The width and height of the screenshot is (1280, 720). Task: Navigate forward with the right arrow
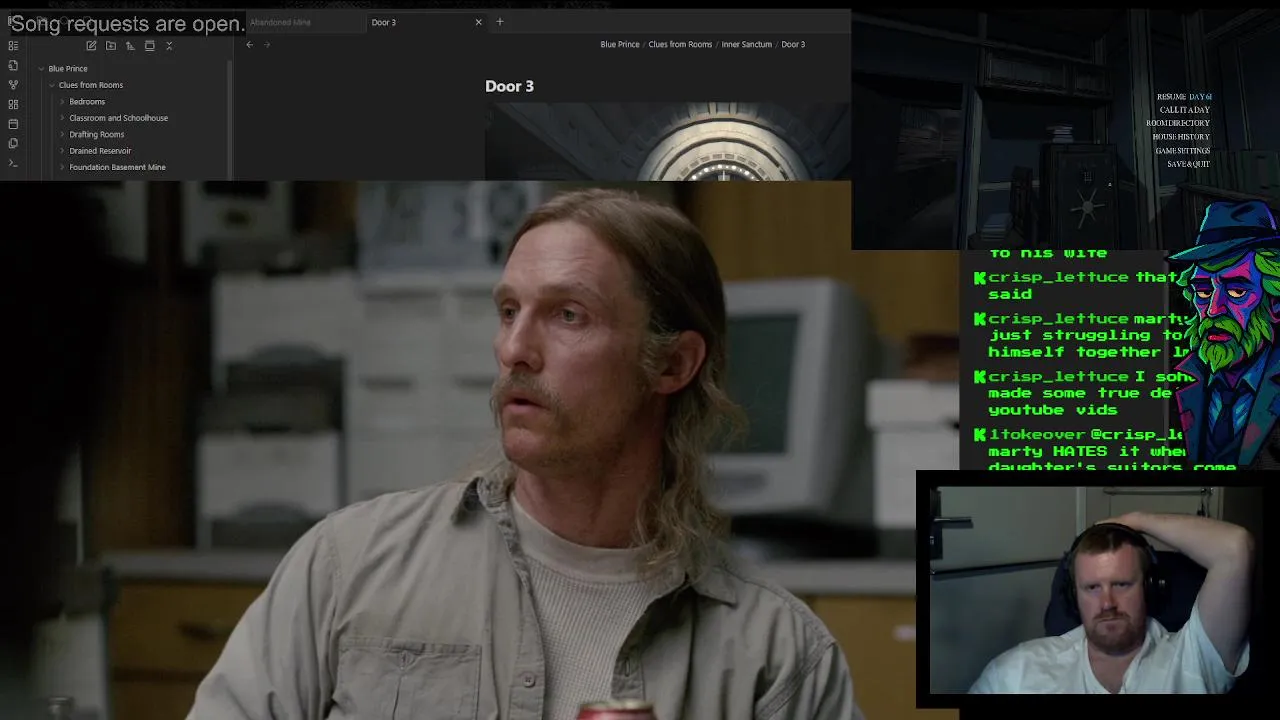click(267, 45)
